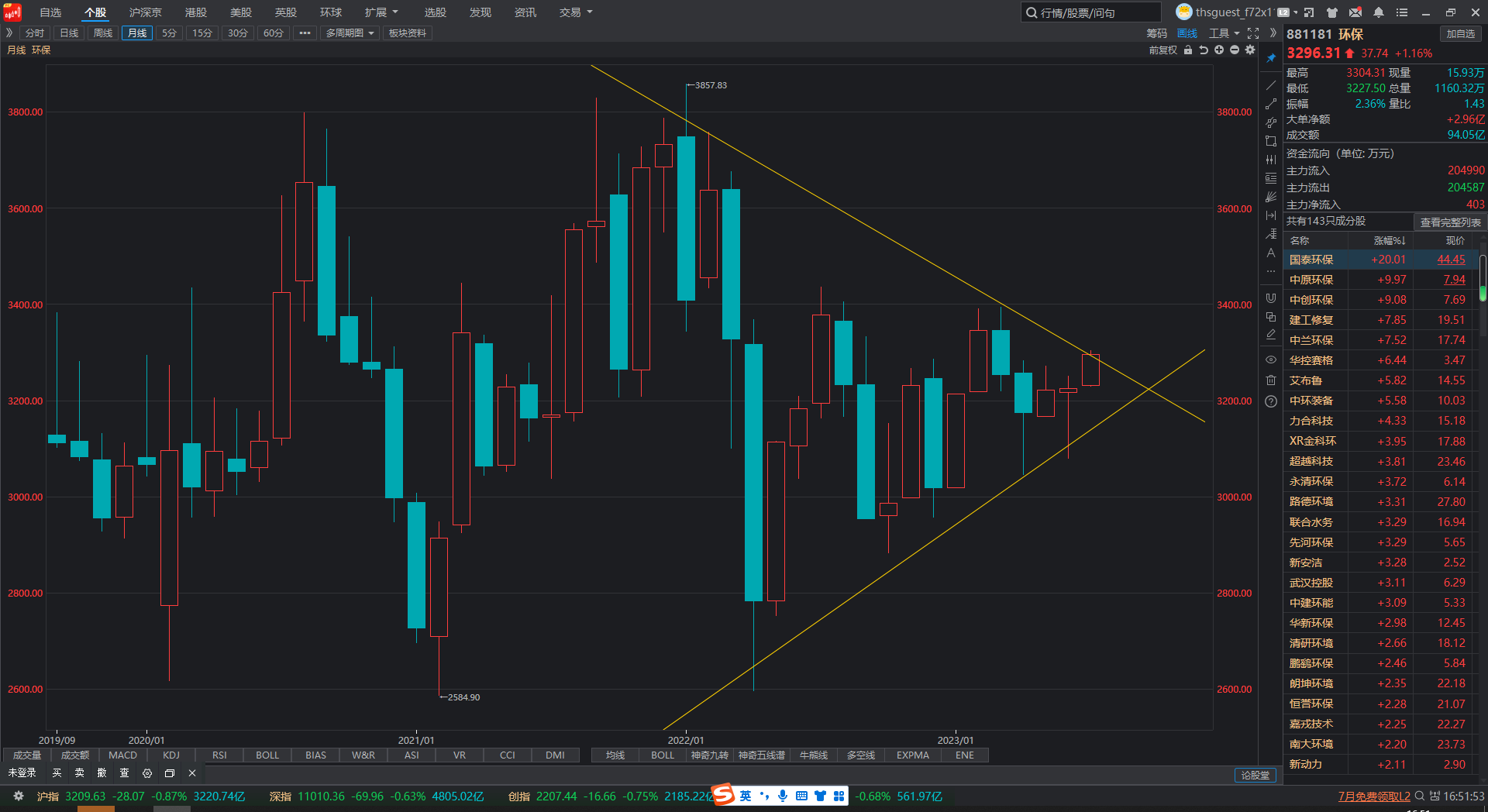
Task: Close the trading login panel
Action: tap(192, 773)
